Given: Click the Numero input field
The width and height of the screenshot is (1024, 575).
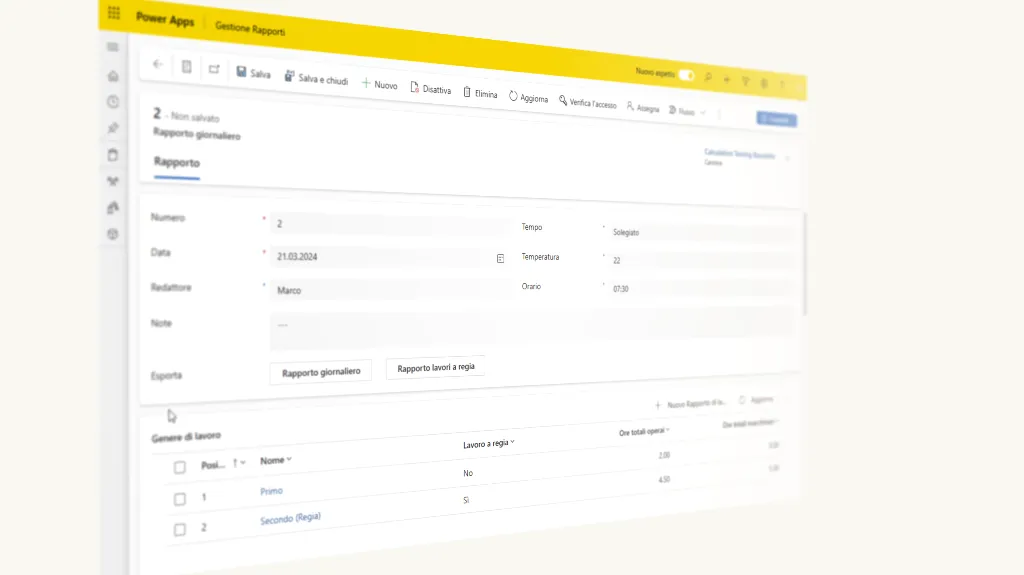Looking at the screenshot, I should coord(389,224).
